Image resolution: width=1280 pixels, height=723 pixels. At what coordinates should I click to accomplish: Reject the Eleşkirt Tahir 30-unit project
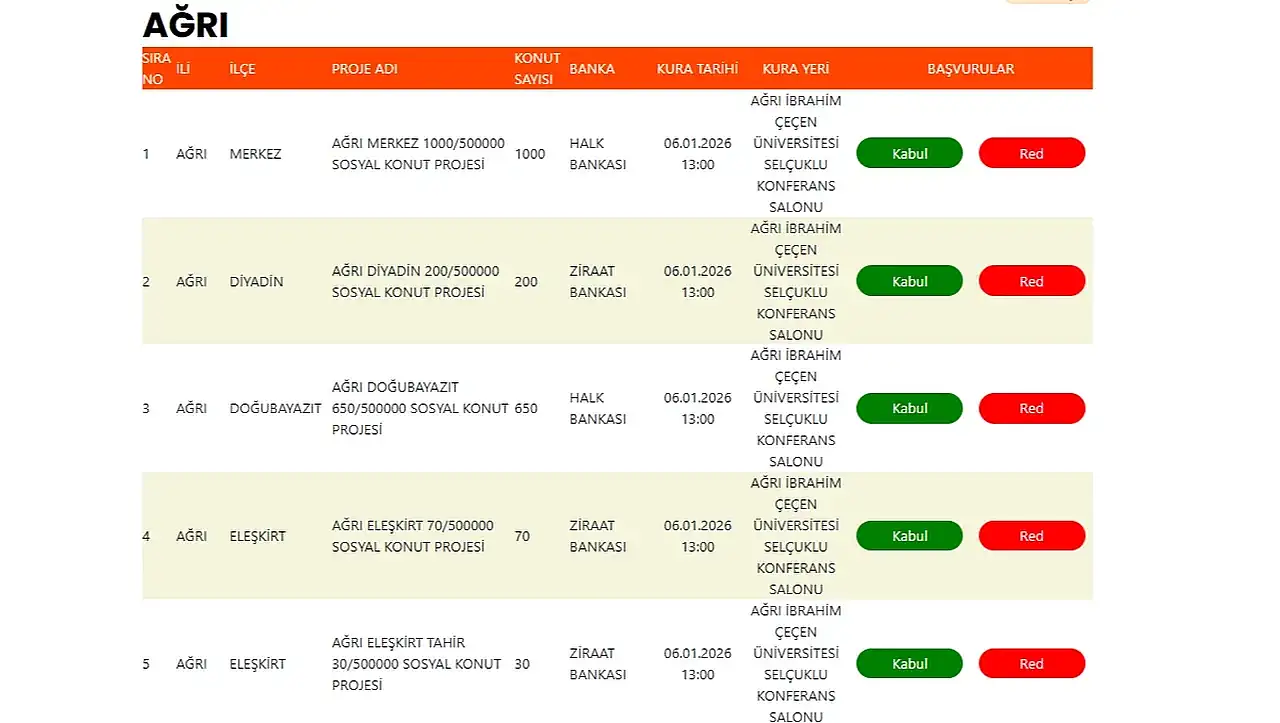pyautogui.click(x=1031, y=664)
